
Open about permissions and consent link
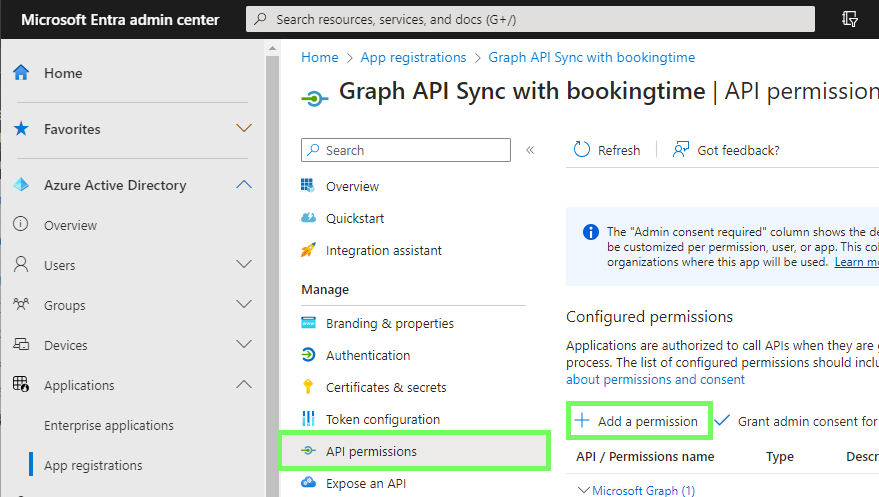click(655, 379)
